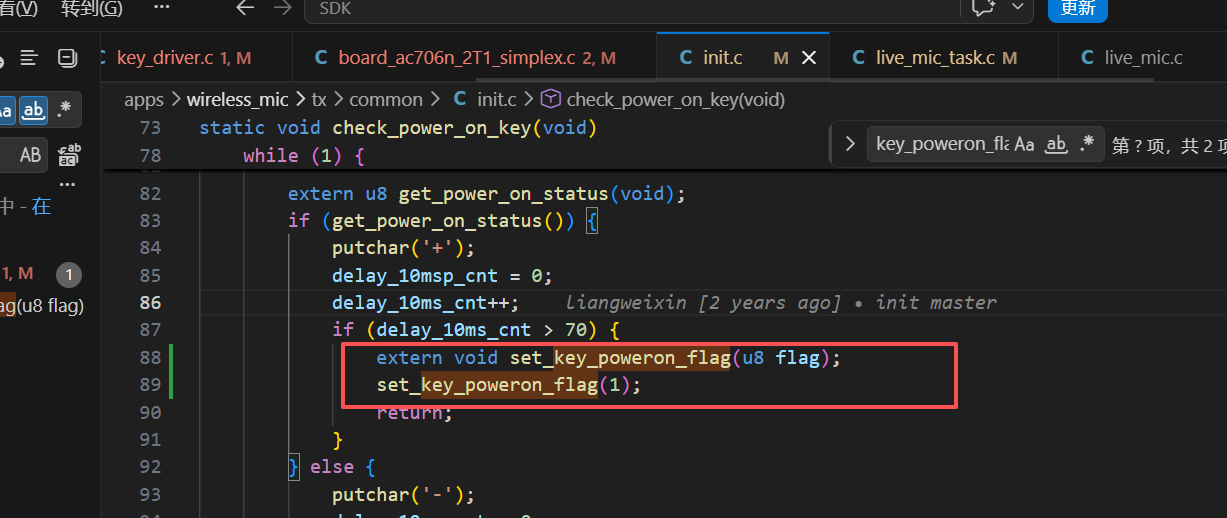Open the 转到(G) menu
This screenshot has height=518, width=1227.
(x=91, y=8)
